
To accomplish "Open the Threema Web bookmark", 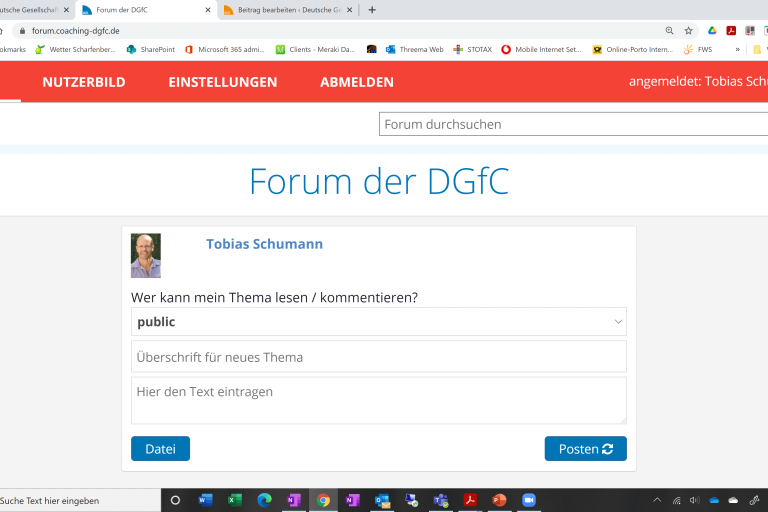I will [x=414, y=49].
